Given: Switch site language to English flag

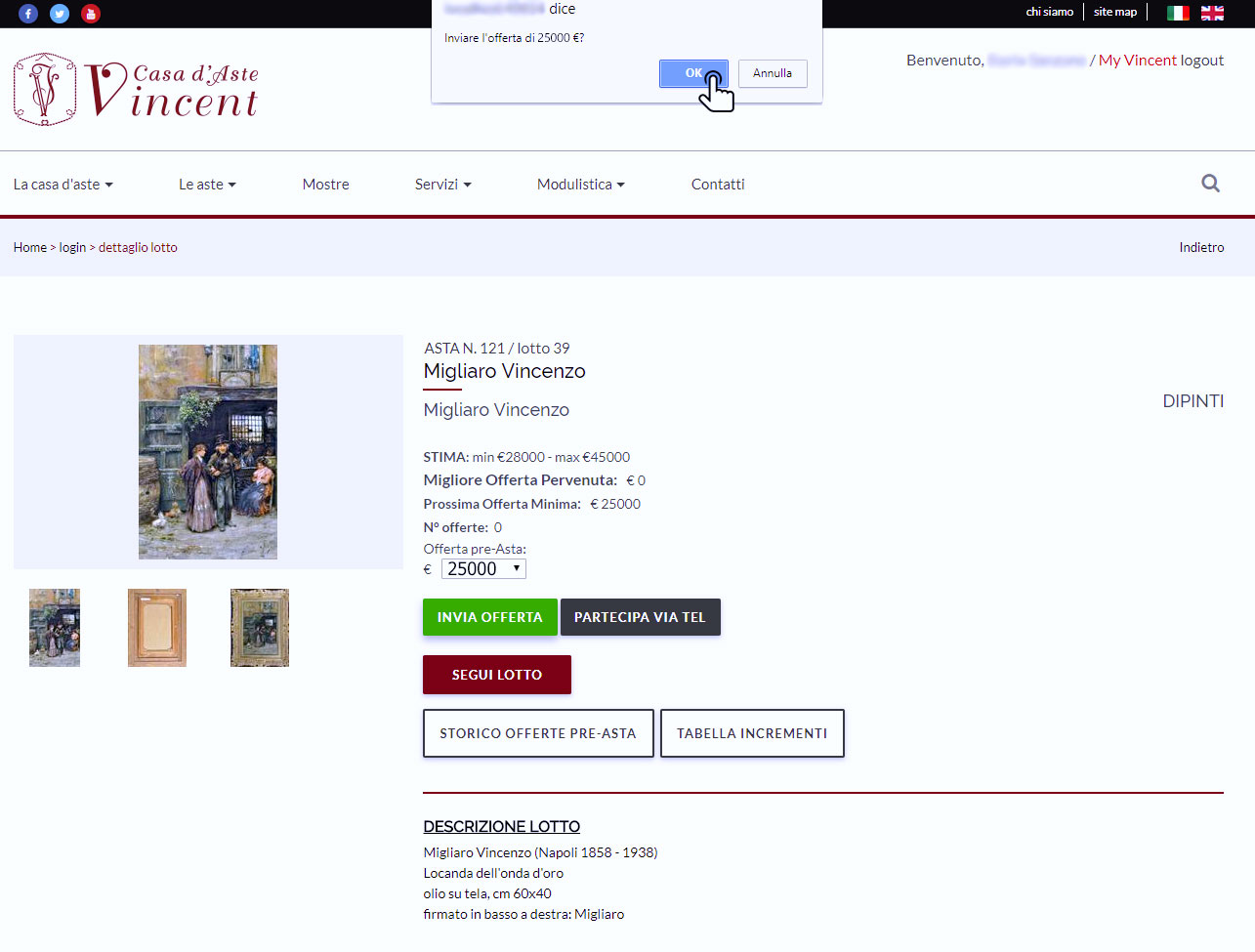Looking at the screenshot, I should [1212, 13].
